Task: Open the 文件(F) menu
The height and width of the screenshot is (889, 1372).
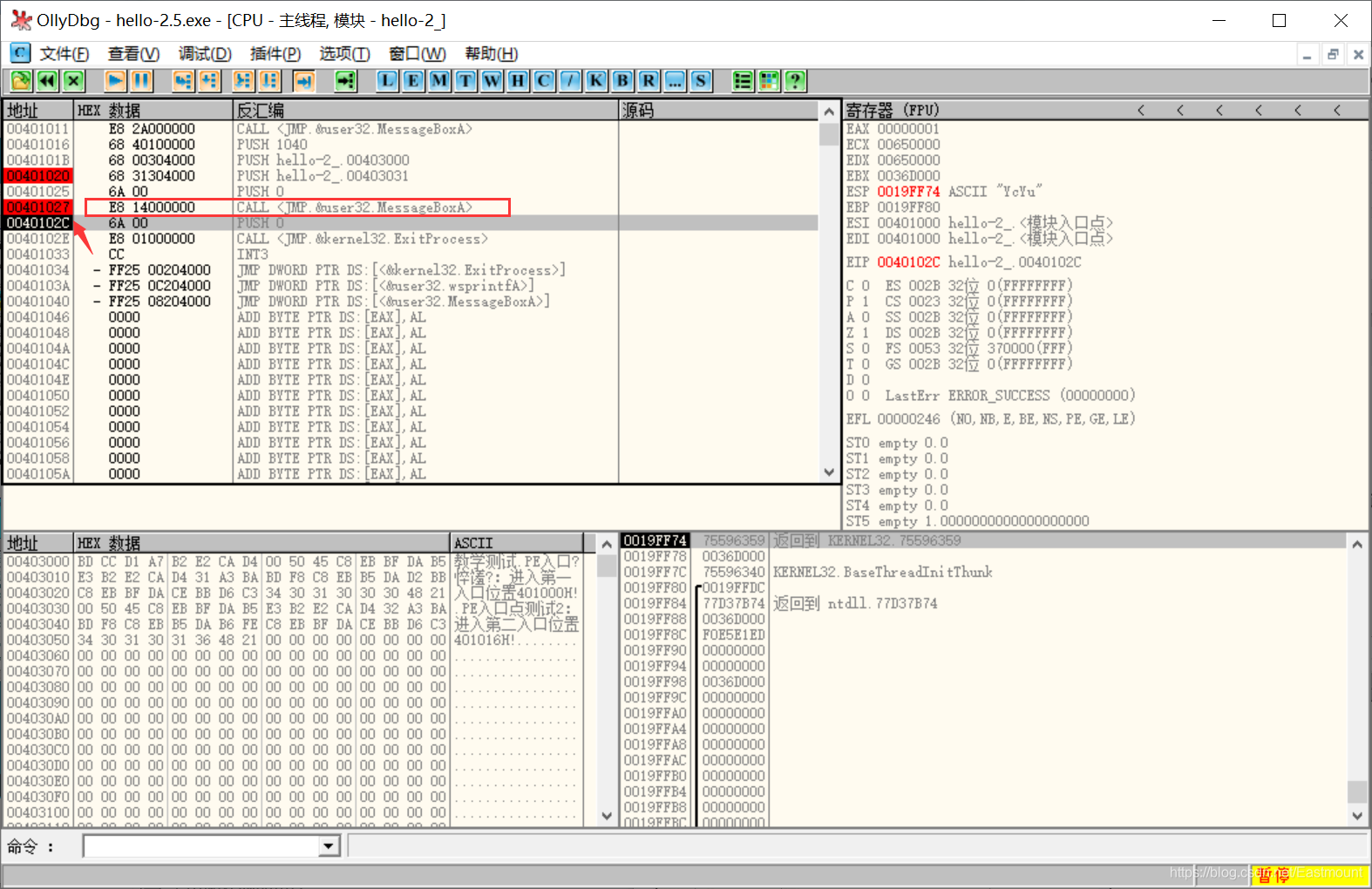Action: (65, 54)
